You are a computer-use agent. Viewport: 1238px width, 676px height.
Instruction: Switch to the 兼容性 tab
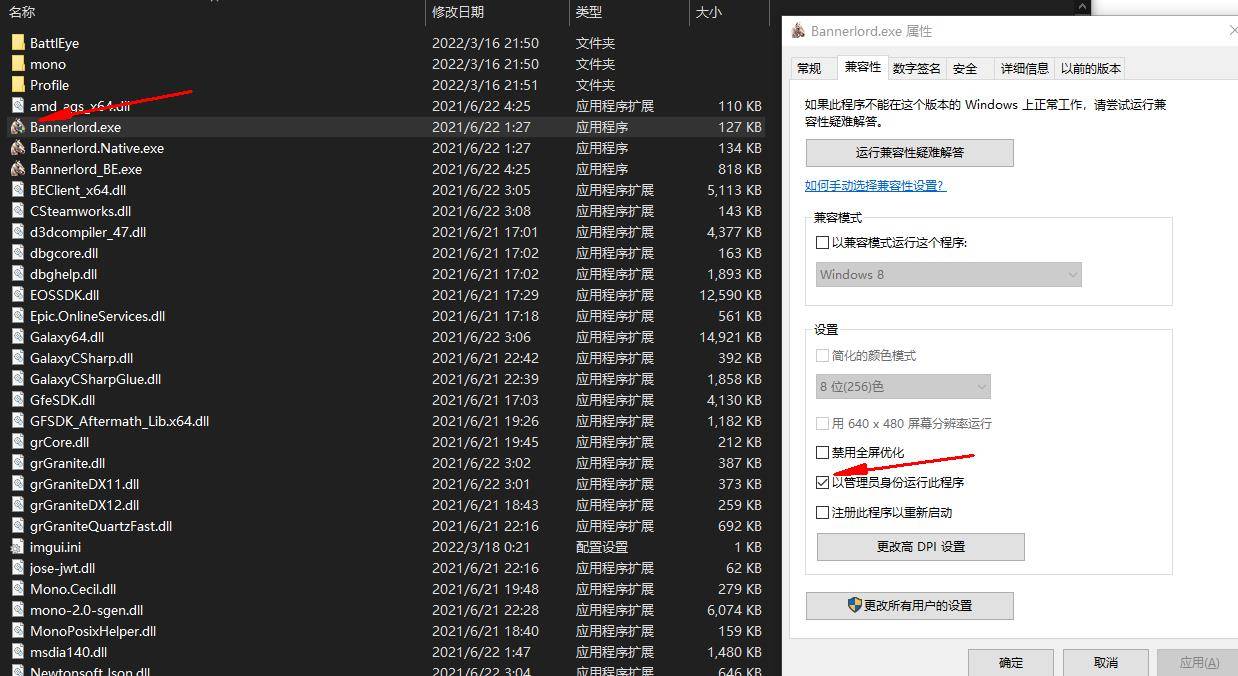pyautogui.click(x=863, y=67)
